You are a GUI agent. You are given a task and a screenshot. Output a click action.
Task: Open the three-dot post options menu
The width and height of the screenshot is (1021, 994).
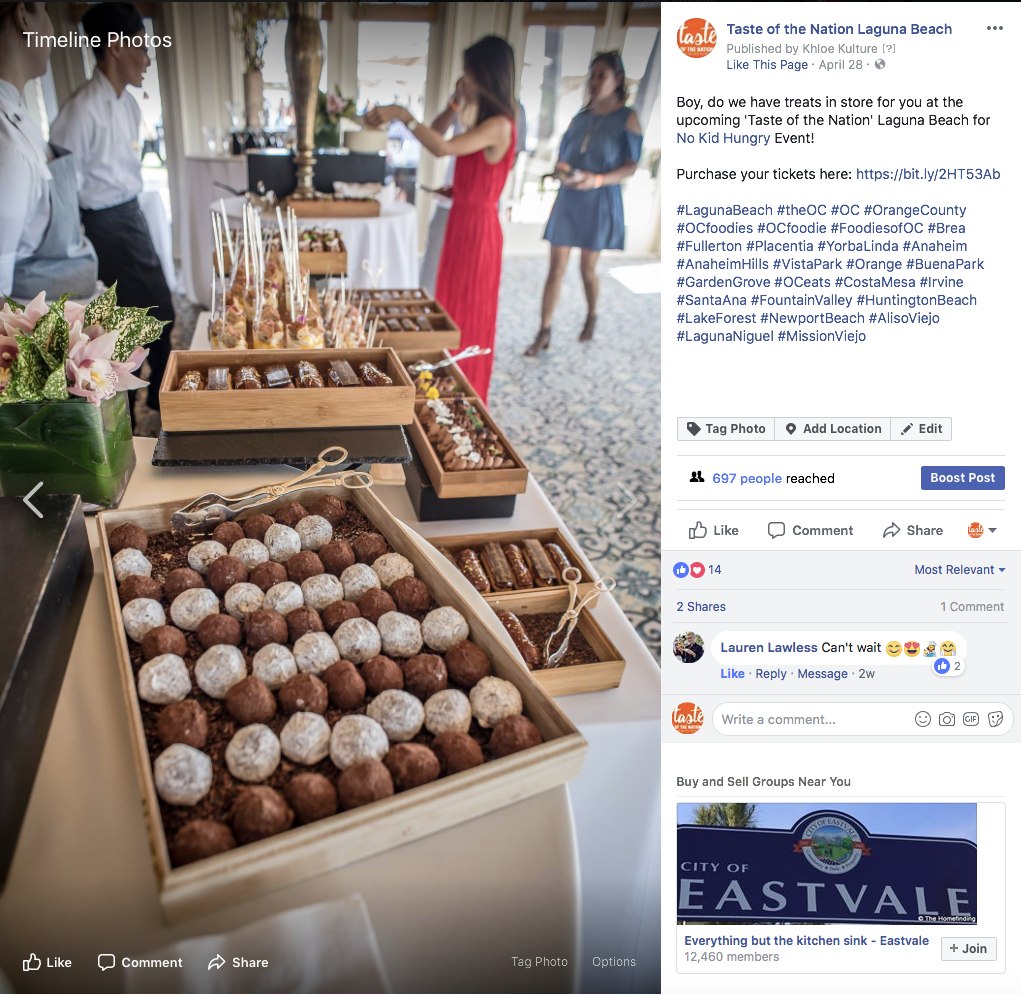(x=994, y=28)
